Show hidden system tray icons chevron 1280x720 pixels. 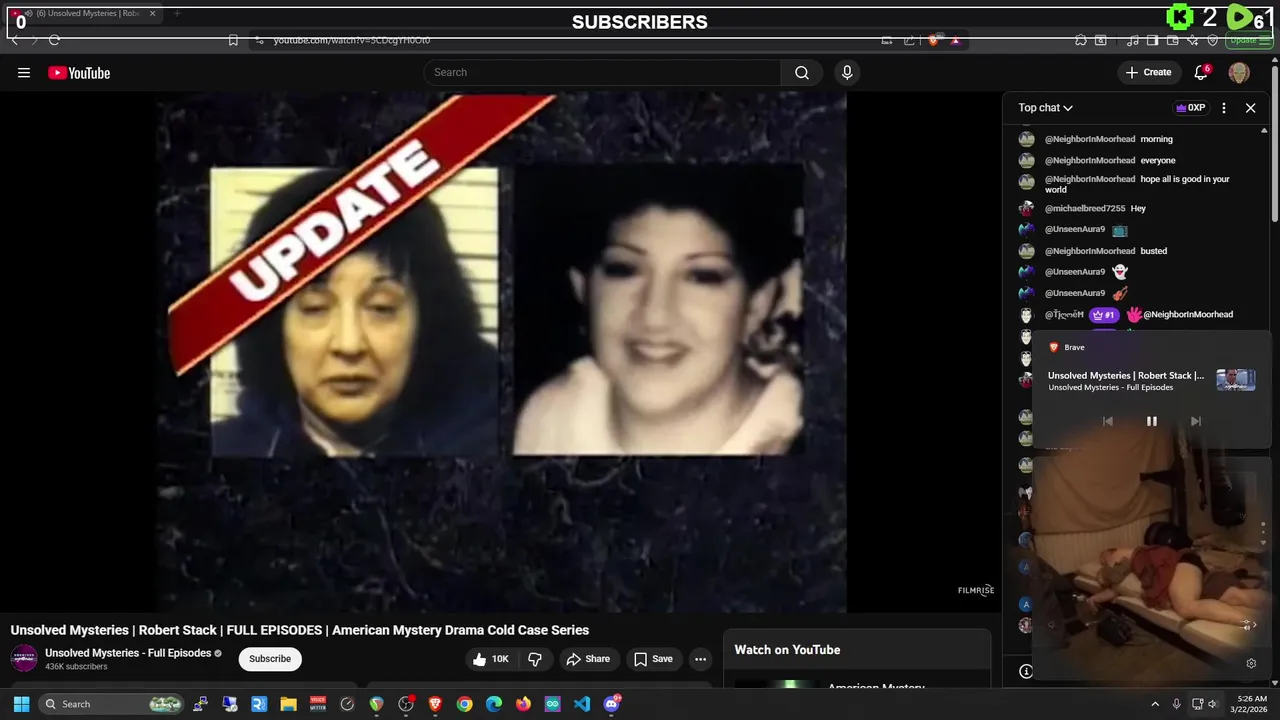tap(1155, 704)
